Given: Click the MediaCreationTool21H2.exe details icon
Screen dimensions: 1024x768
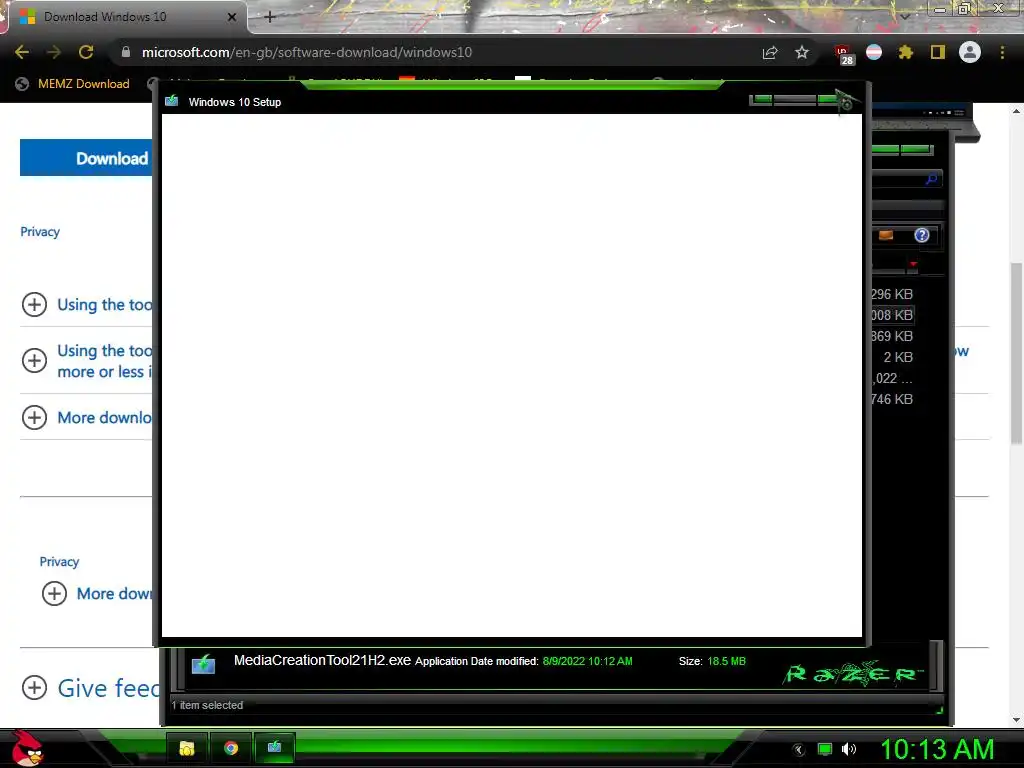Looking at the screenshot, I should [x=203, y=665].
